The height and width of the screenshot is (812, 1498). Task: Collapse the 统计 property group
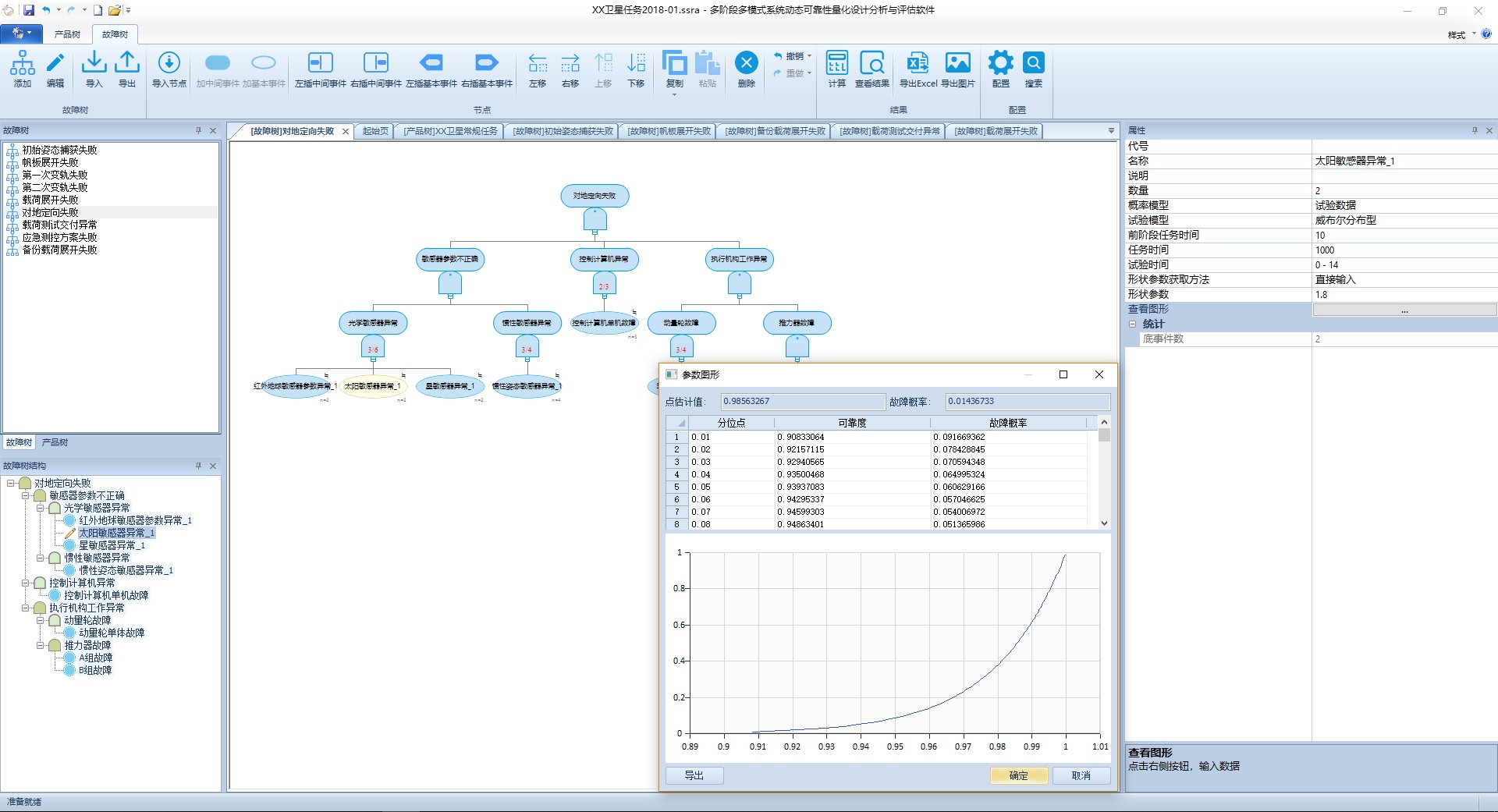click(1132, 324)
